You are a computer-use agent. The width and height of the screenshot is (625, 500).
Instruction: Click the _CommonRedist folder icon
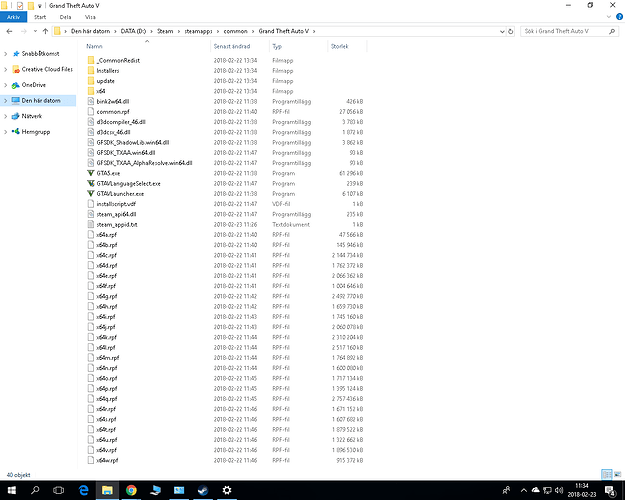[91, 60]
